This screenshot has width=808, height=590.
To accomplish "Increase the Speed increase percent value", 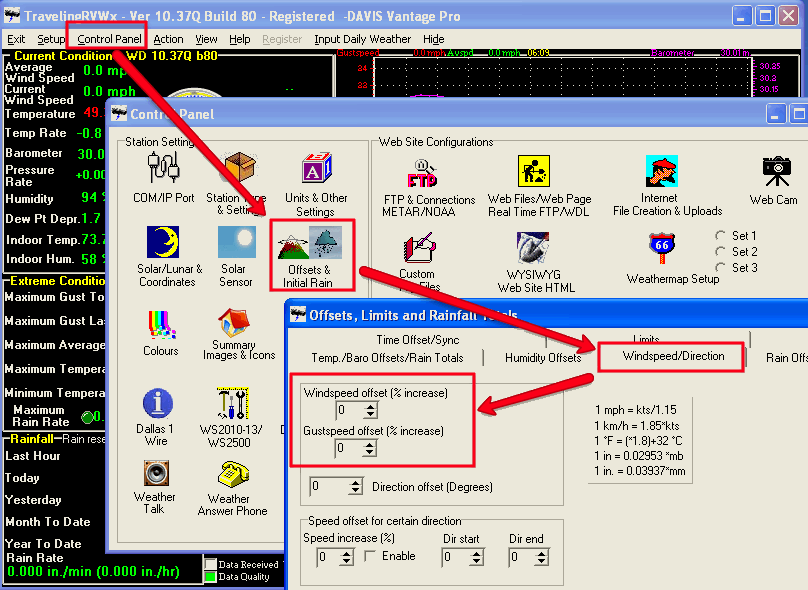I will point(347,553).
